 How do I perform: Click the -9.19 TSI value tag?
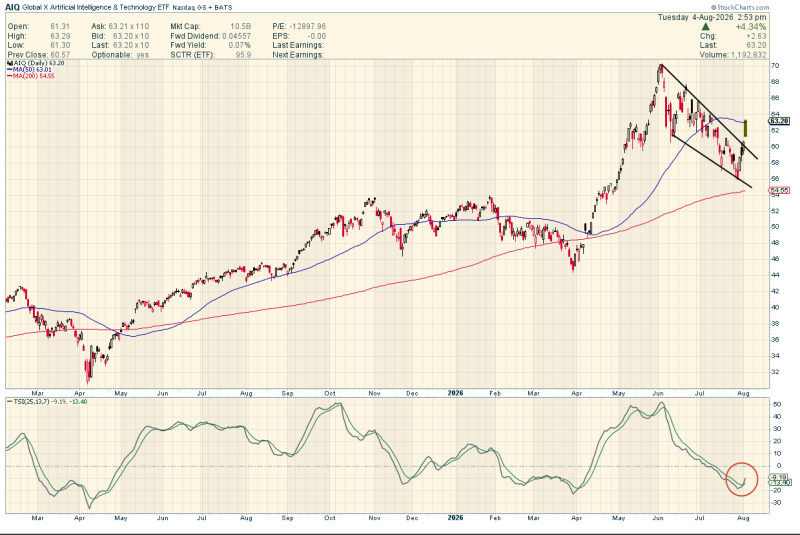pyautogui.click(x=779, y=477)
